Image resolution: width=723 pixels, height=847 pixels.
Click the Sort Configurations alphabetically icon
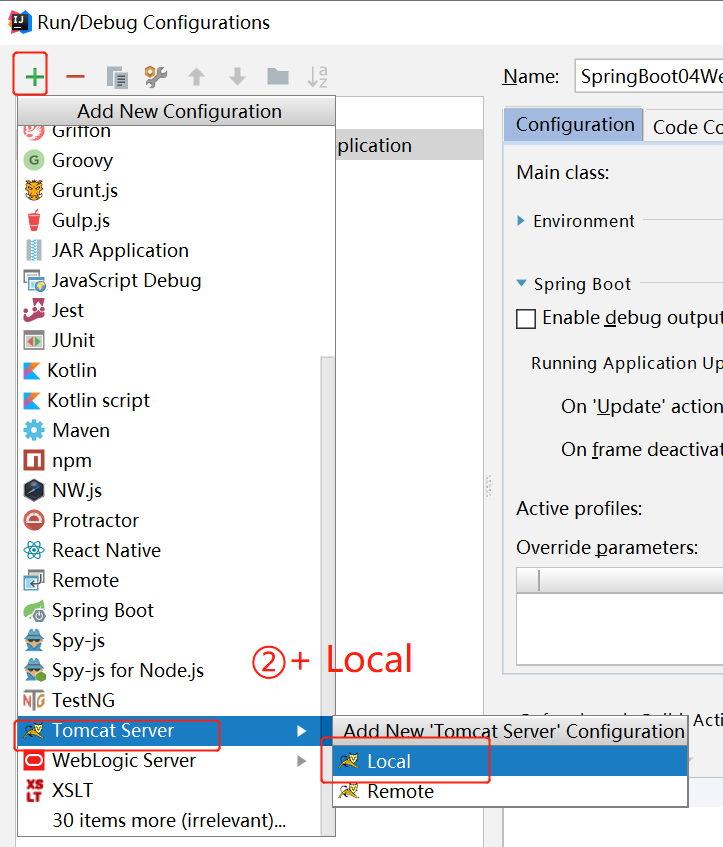click(x=318, y=77)
